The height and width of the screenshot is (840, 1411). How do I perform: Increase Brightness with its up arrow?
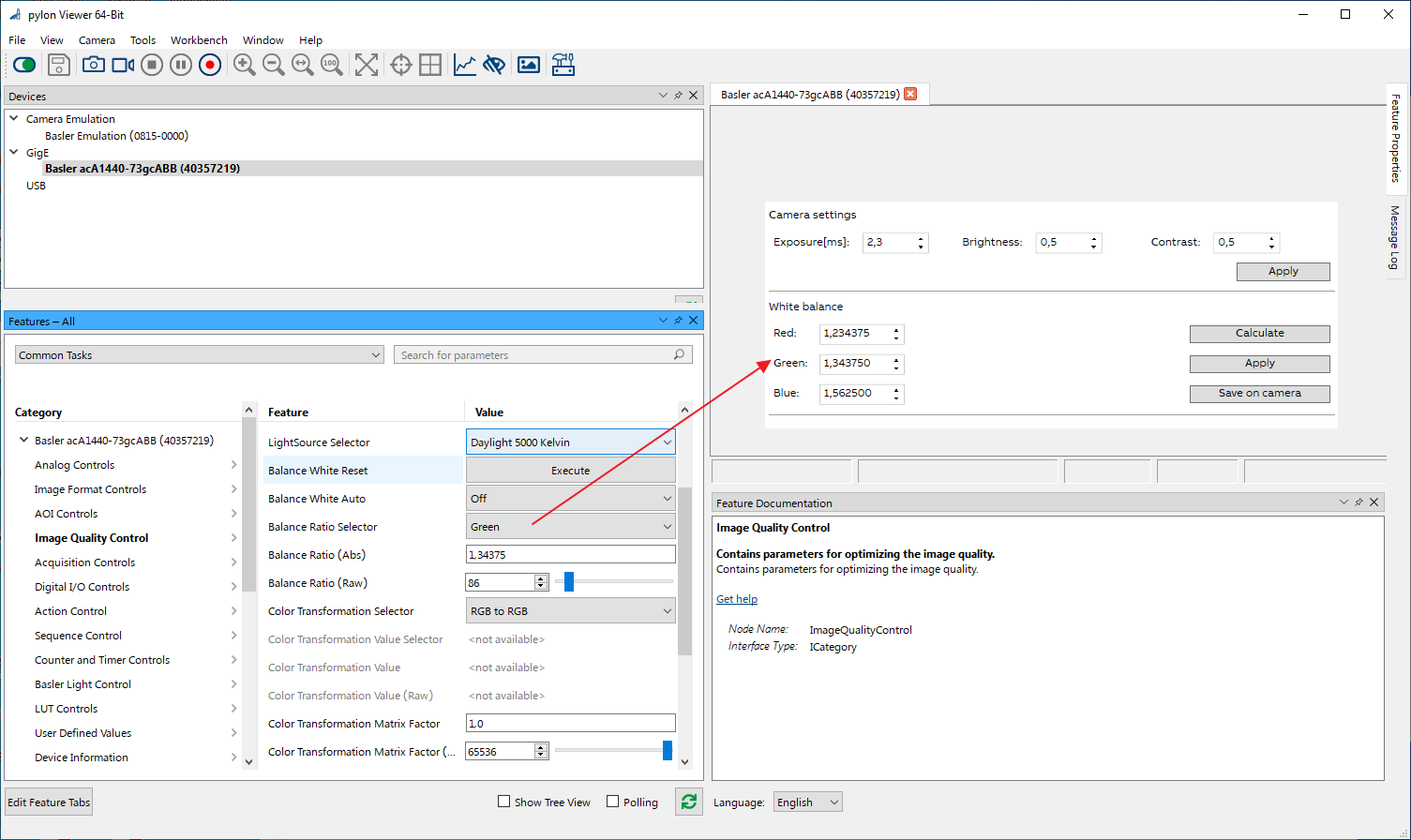pos(1094,238)
